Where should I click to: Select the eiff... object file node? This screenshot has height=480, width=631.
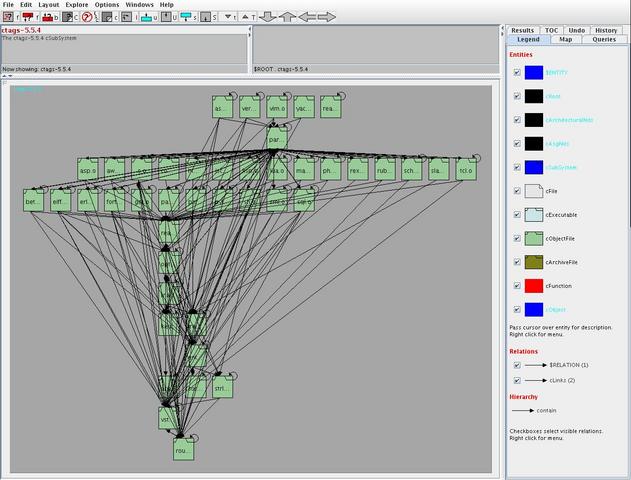[x=60, y=200]
